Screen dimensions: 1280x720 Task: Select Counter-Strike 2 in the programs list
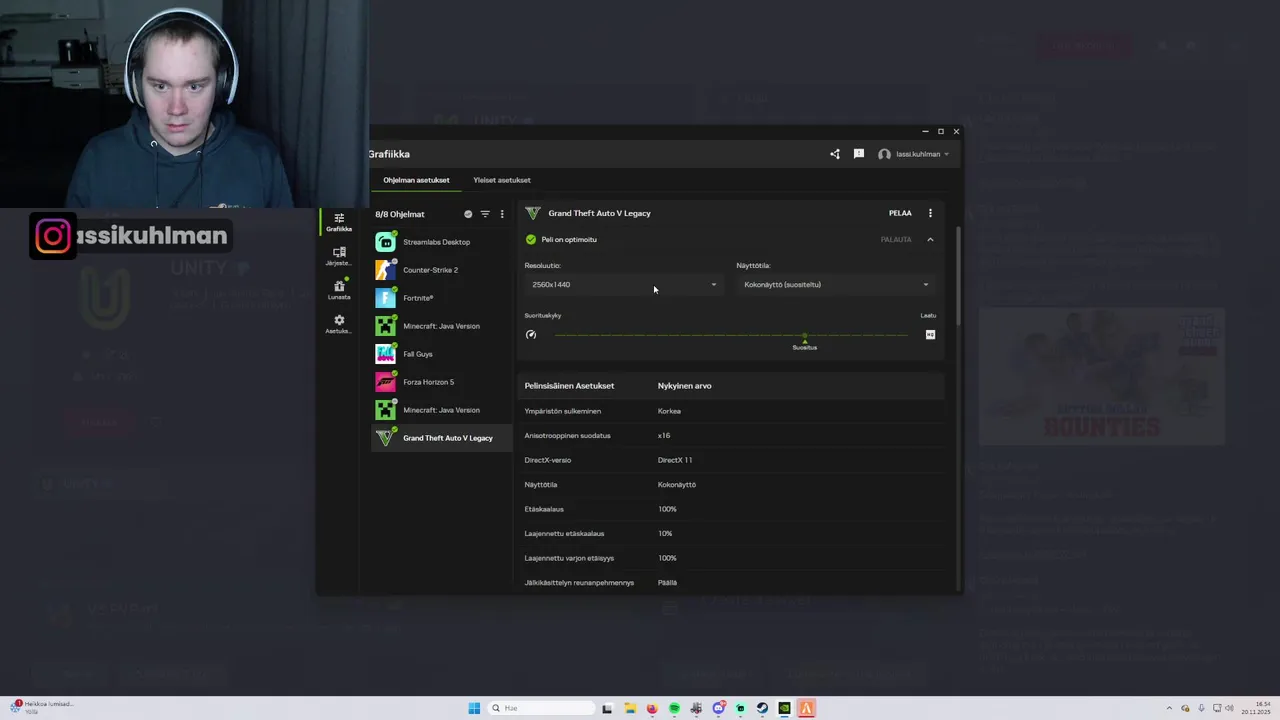(441, 270)
